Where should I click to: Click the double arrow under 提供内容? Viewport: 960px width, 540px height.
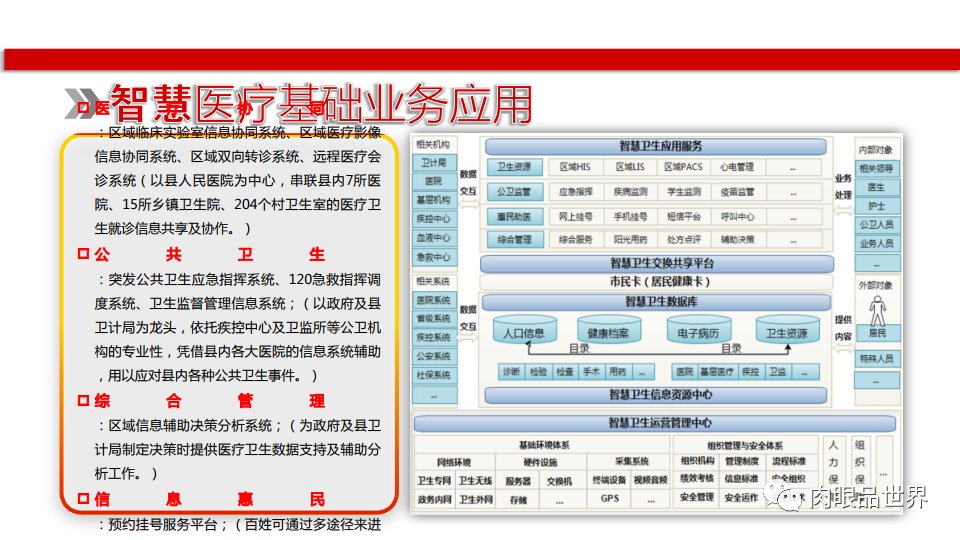843,348
